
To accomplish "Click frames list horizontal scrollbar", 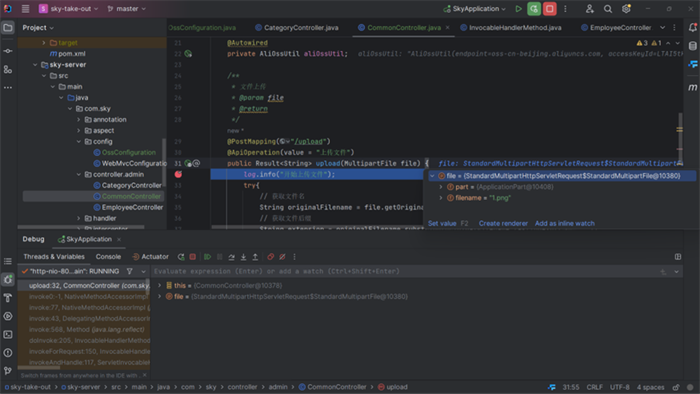I will [x=38, y=368].
